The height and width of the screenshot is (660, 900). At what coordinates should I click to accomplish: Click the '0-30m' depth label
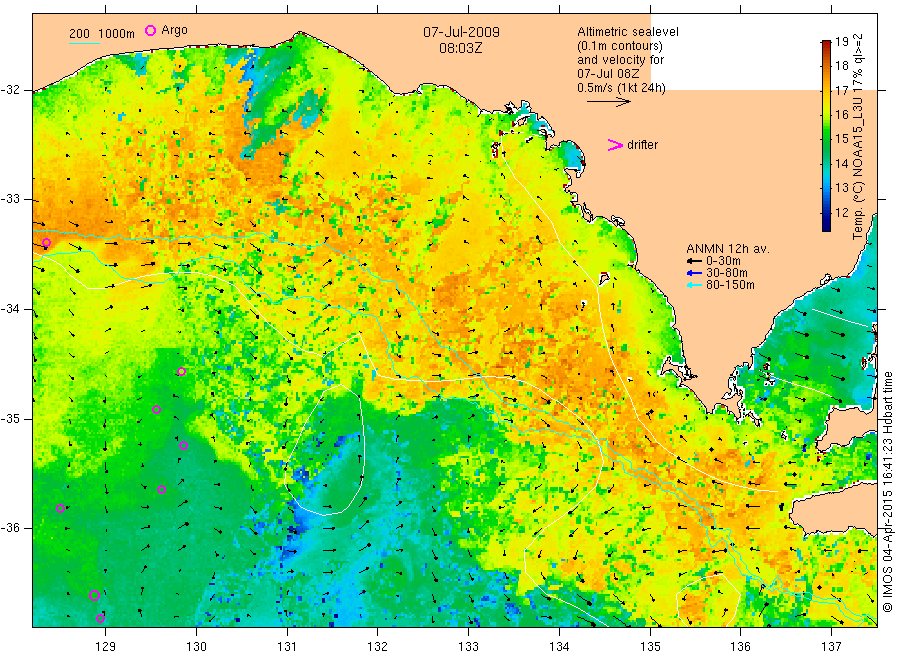[x=723, y=261]
